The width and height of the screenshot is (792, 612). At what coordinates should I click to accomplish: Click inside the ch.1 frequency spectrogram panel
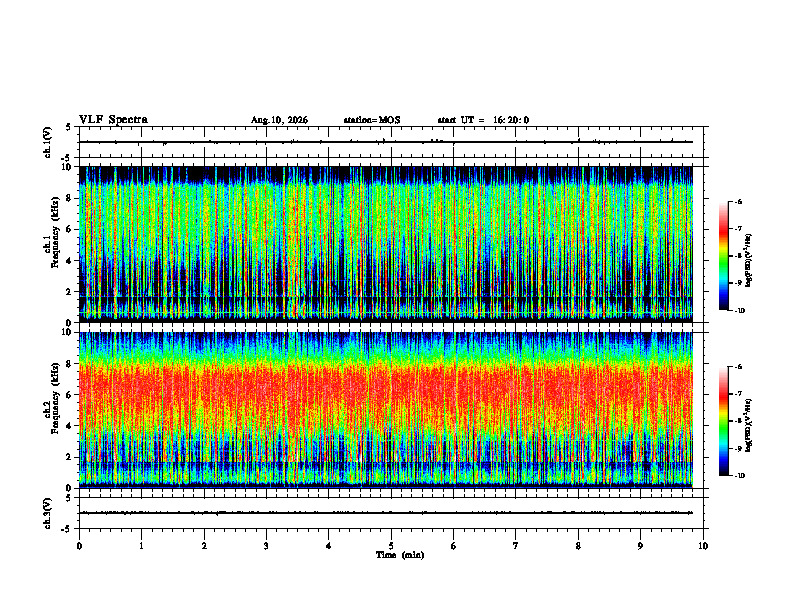[386, 244]
